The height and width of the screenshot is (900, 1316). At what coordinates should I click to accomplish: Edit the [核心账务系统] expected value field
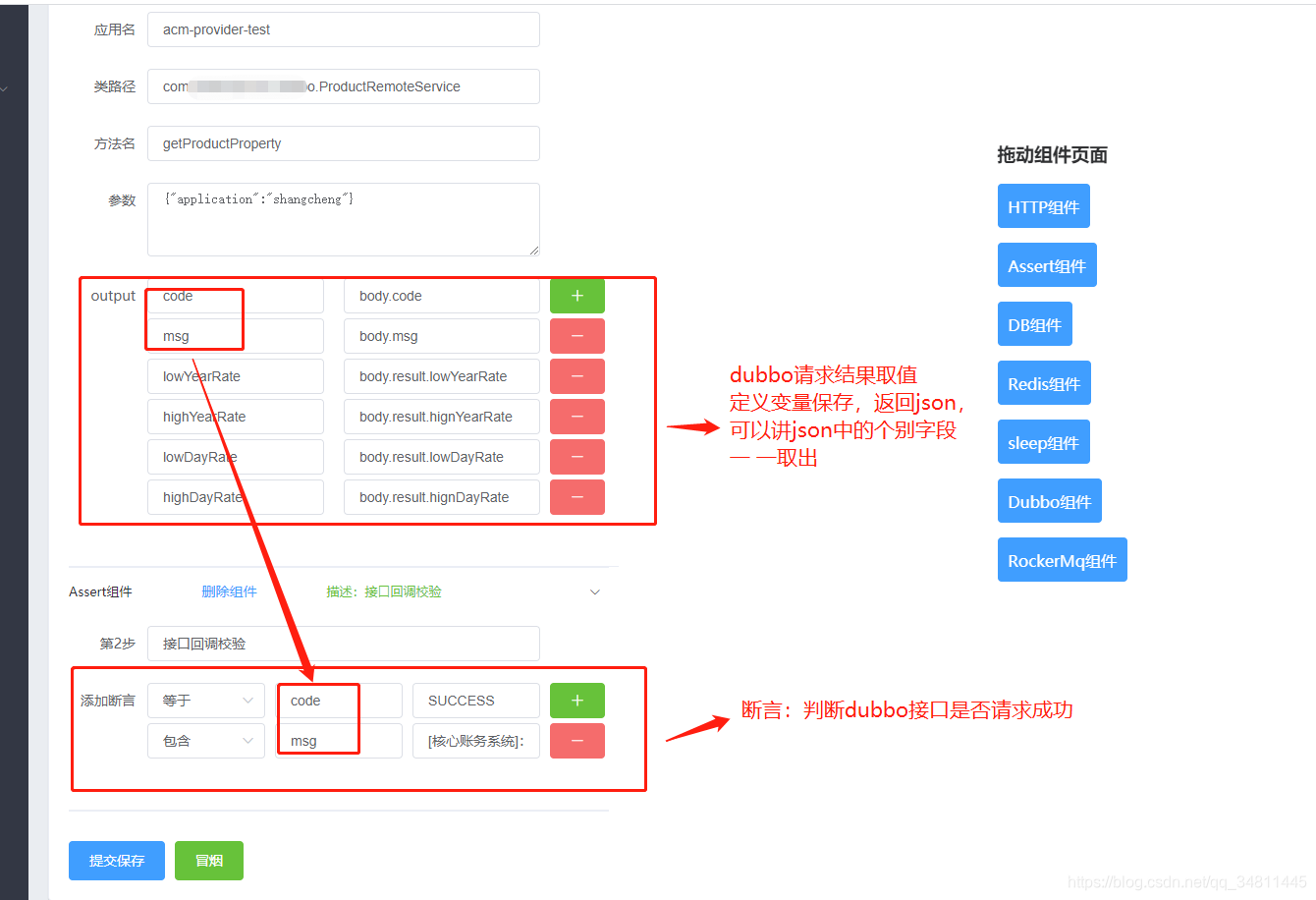click(476, 741)
